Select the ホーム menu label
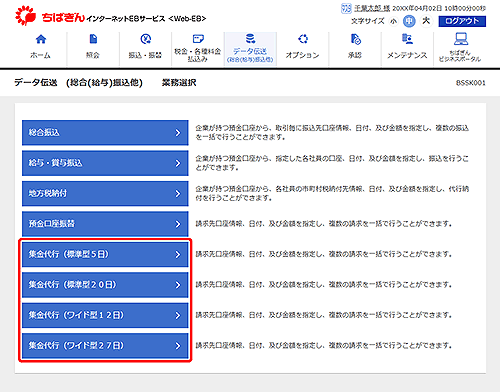Viewport: 500px width, 392px height. pos(40,55)
